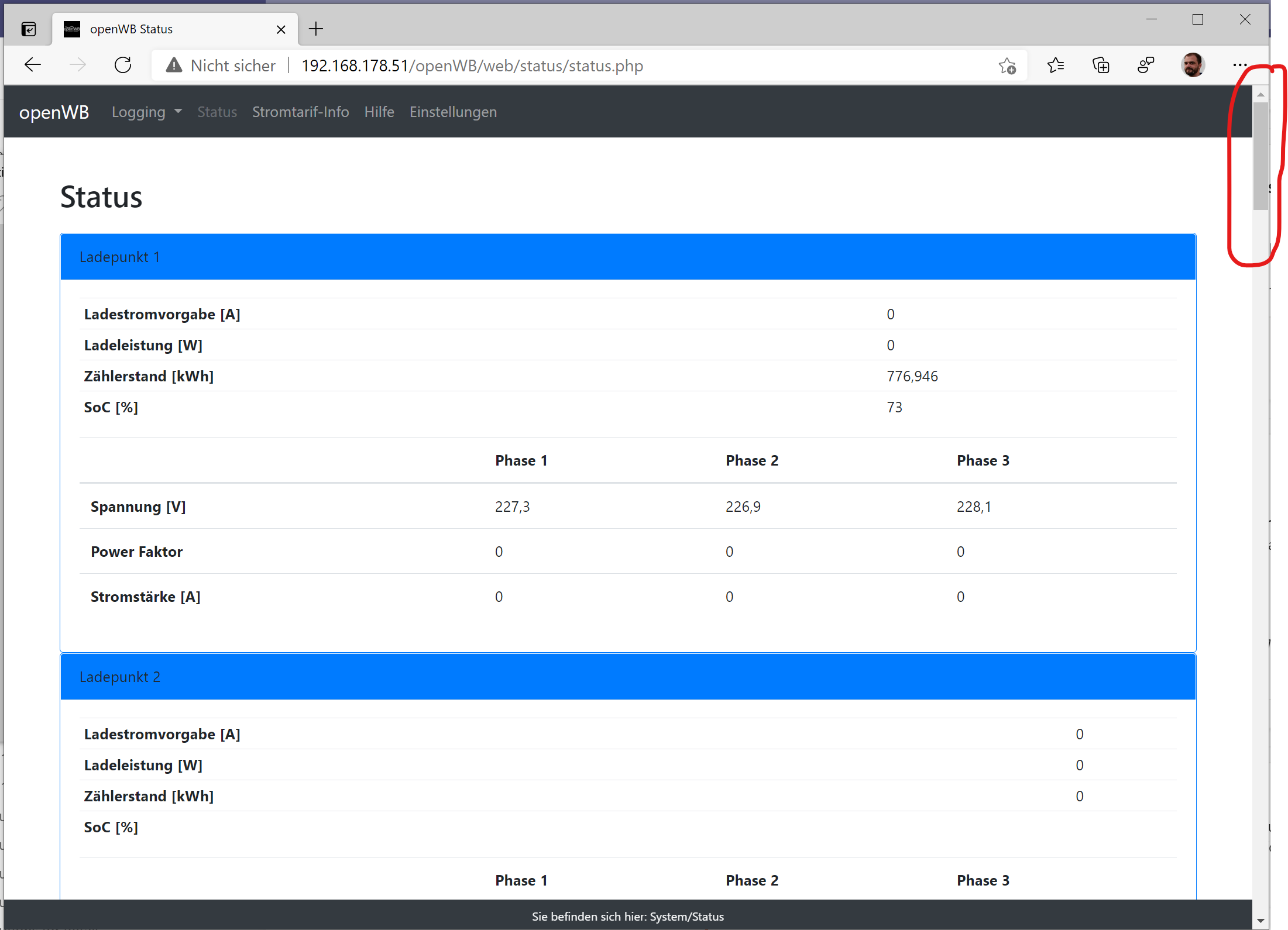Select the Status nav item
1288x930 pixels.
point(217,112)
